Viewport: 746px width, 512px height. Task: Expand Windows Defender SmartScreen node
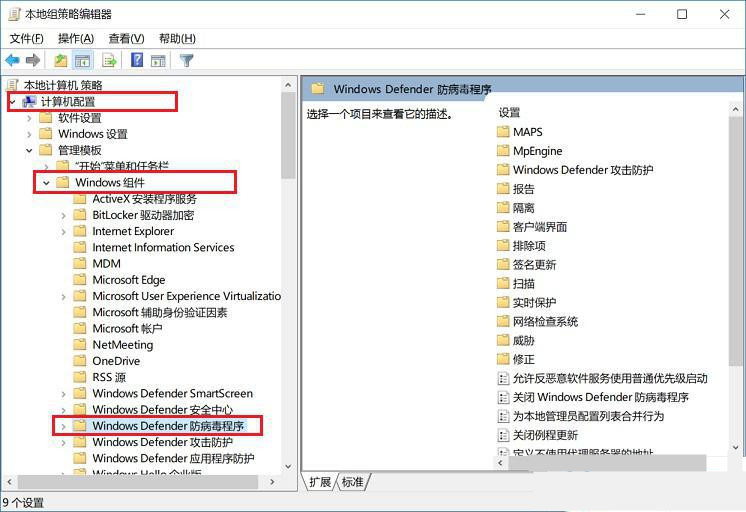point(63,394)
